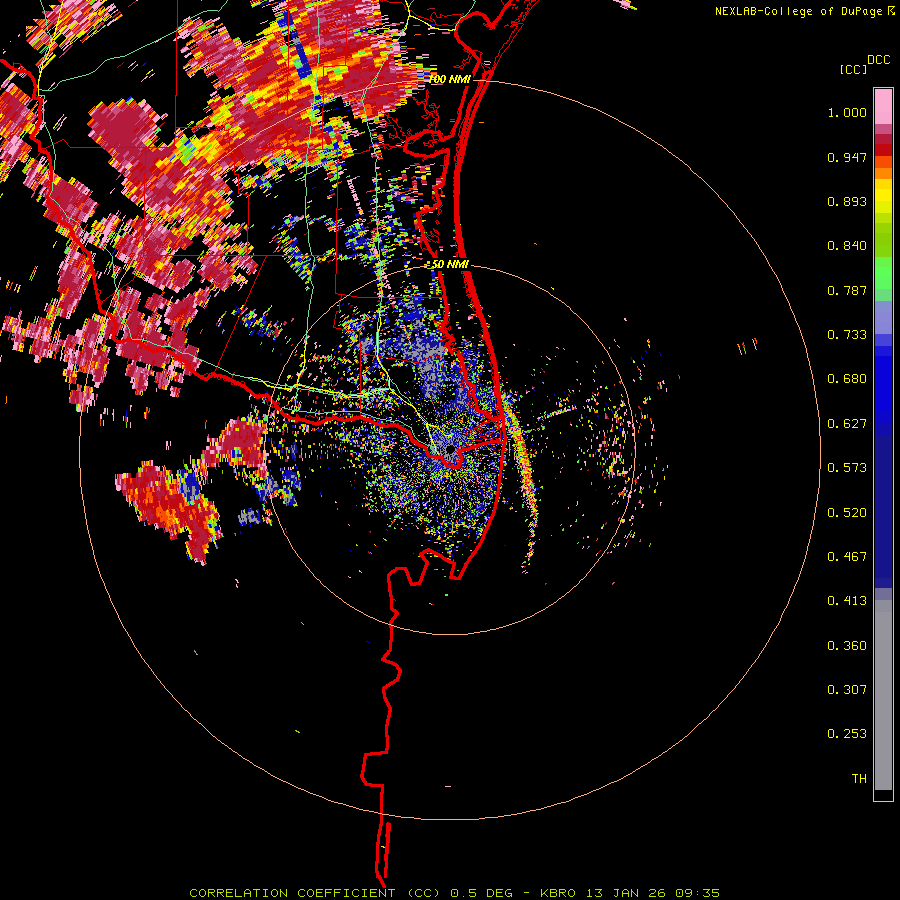Select the 0.893 scale value
Viewport: 900px width, 900px height.
[847, 201]
